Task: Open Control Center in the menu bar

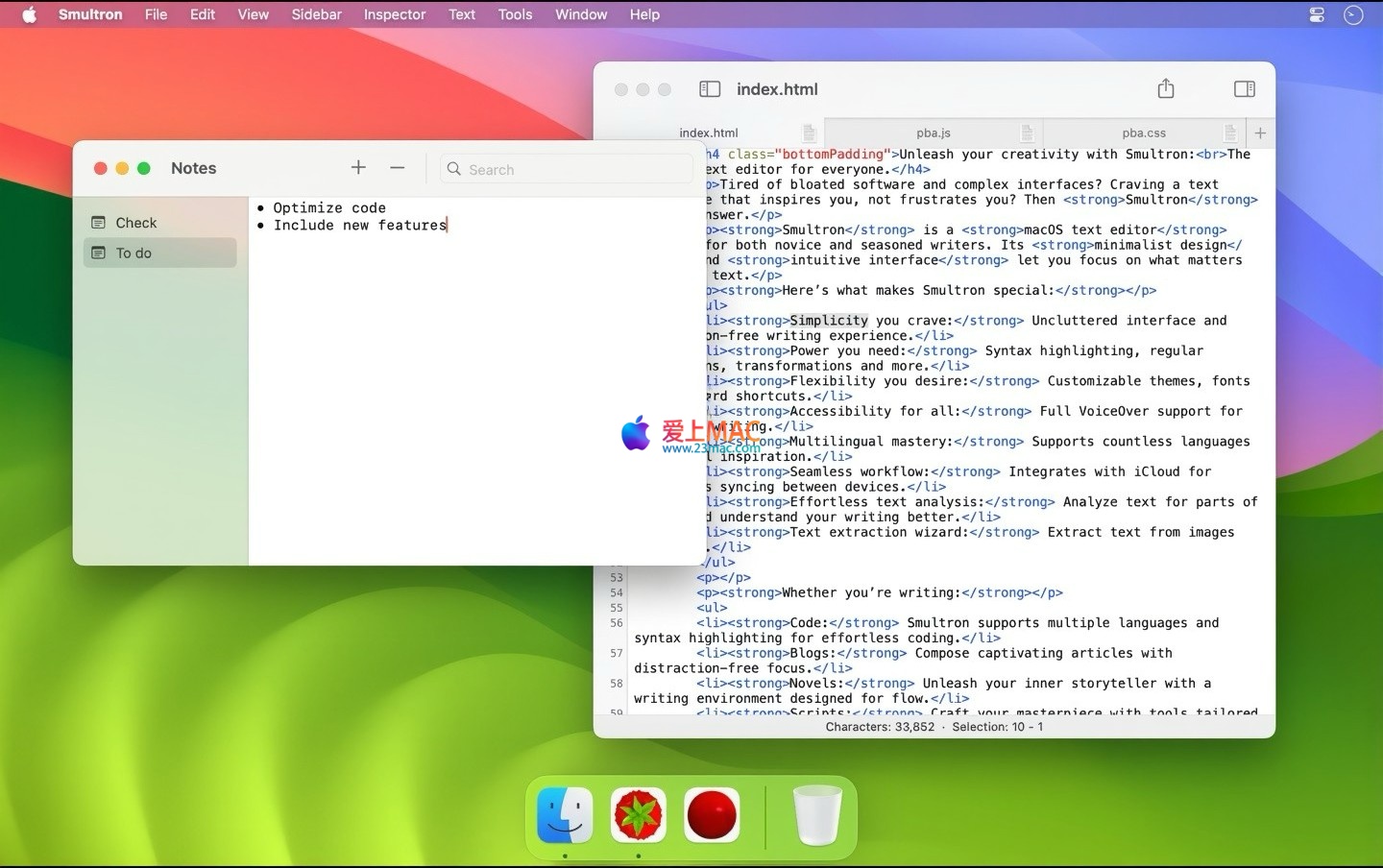Action: [1317, 14]
